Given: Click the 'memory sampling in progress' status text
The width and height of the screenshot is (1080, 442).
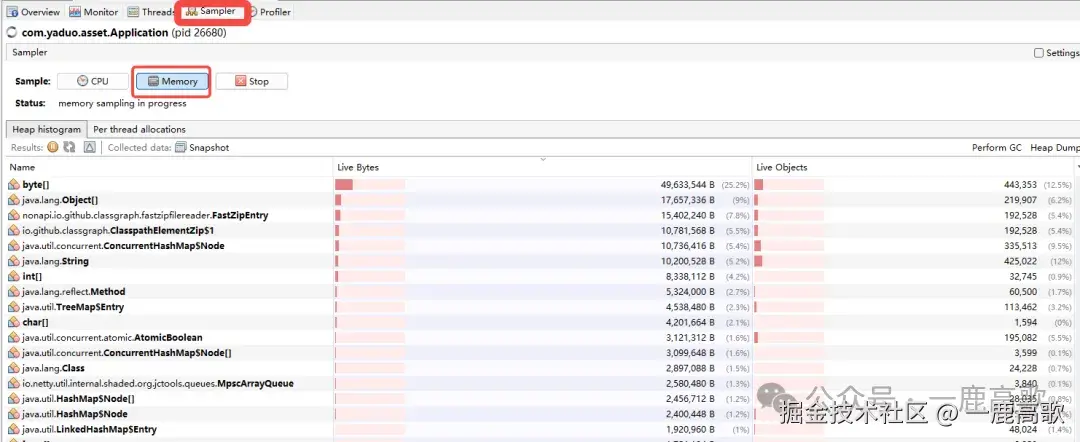Looking at the screenshot, I should point(123,103).
